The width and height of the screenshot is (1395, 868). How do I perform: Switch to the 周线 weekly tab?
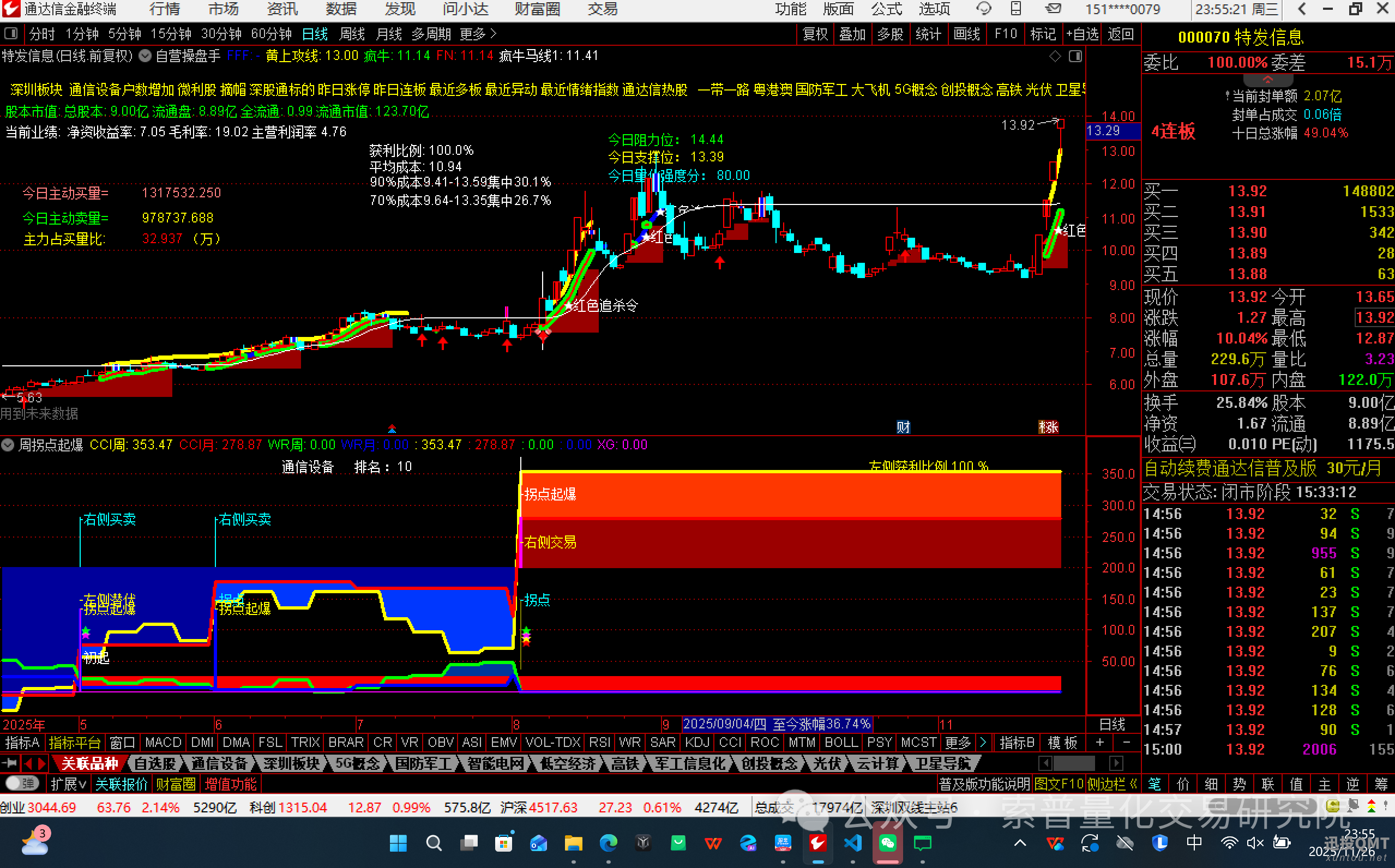pos(352,34)
